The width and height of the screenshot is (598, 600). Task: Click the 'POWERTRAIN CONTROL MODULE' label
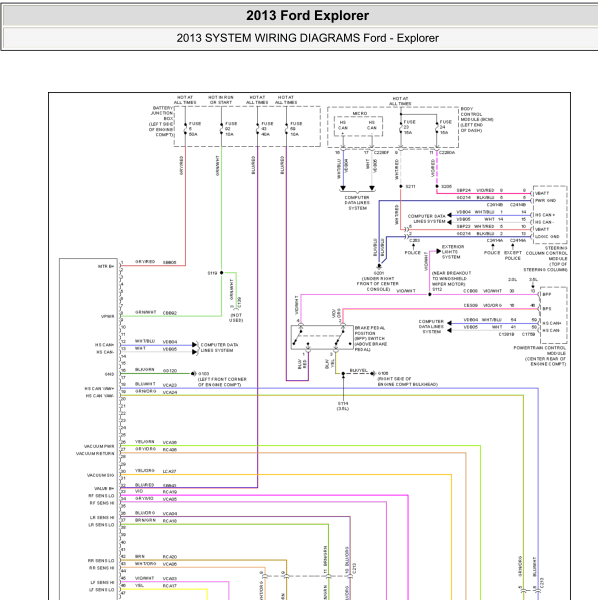(x=539, y=351)
